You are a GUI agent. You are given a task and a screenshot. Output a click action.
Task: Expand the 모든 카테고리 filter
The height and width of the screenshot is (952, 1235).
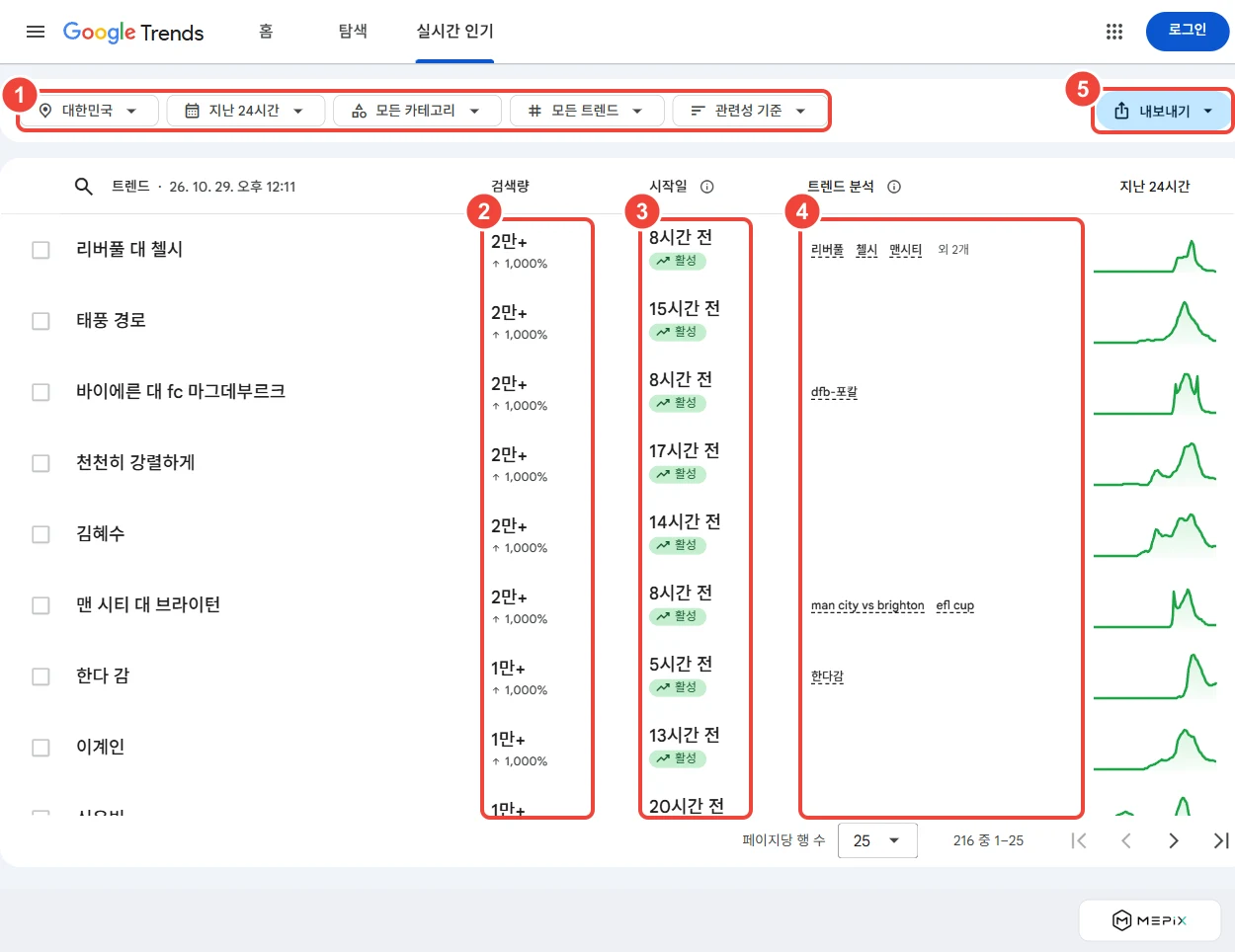coord(417,111)
